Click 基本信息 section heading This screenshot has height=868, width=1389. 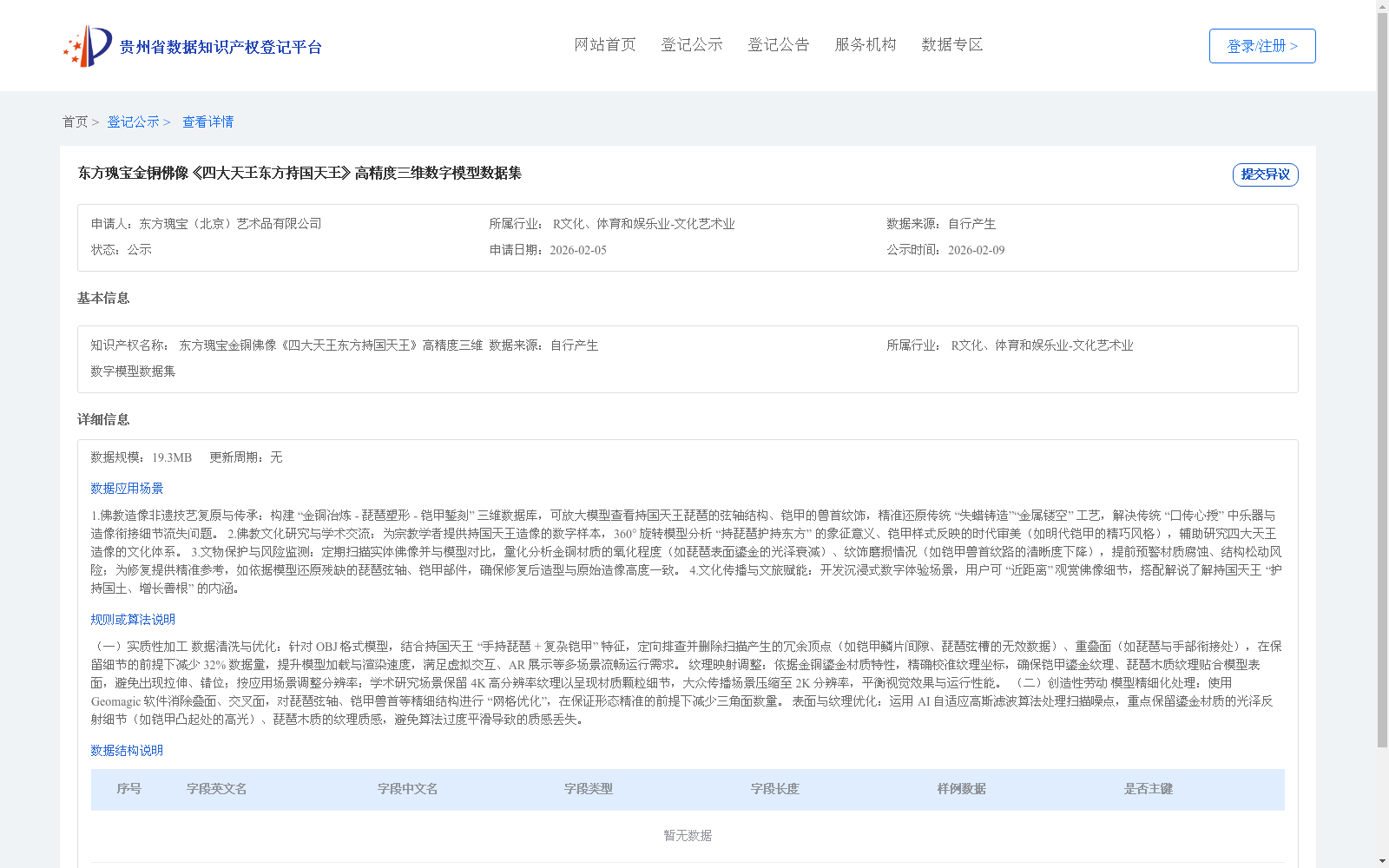click(103, 298)
